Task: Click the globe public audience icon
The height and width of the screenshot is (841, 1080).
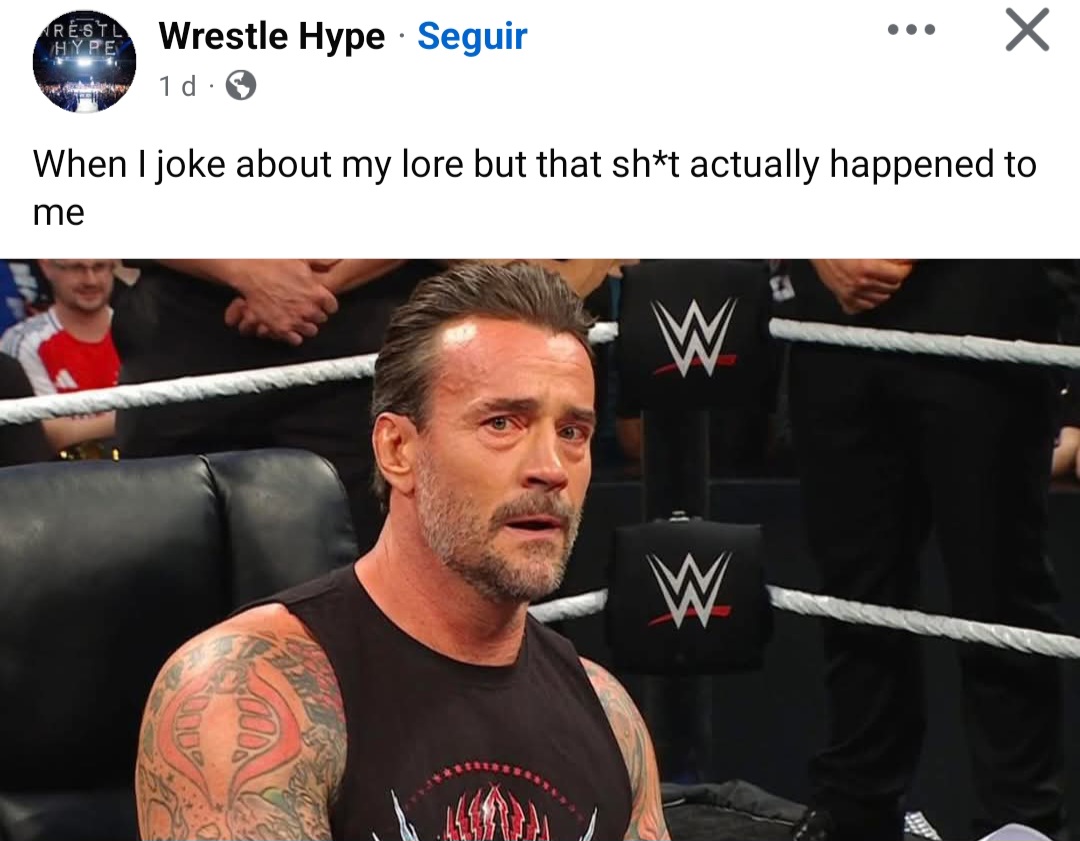Action: tap(241, 85)
